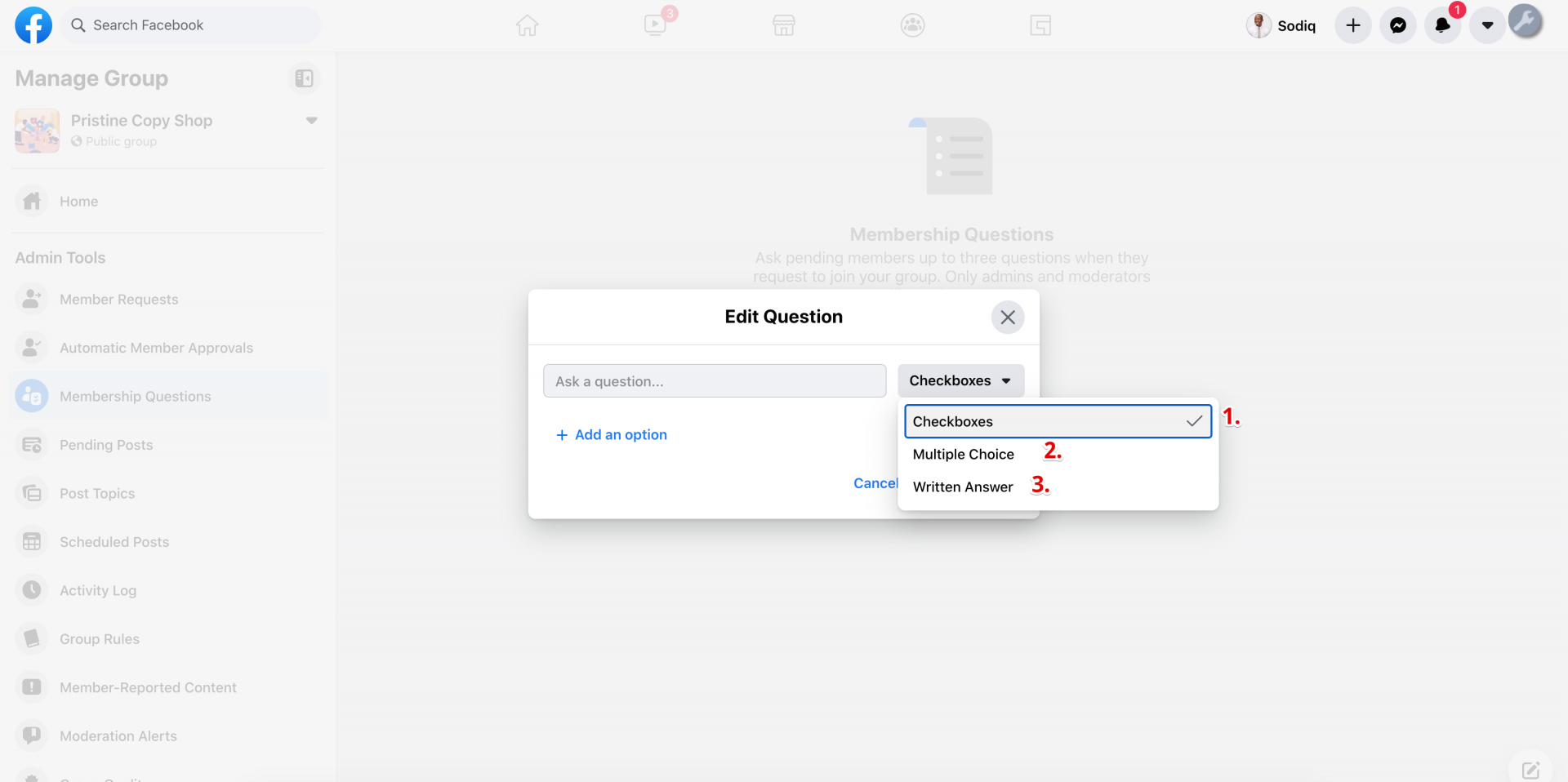1568x782 pixels.
Task: Open the Watch video tab icon
Action: tap(655, 25)
